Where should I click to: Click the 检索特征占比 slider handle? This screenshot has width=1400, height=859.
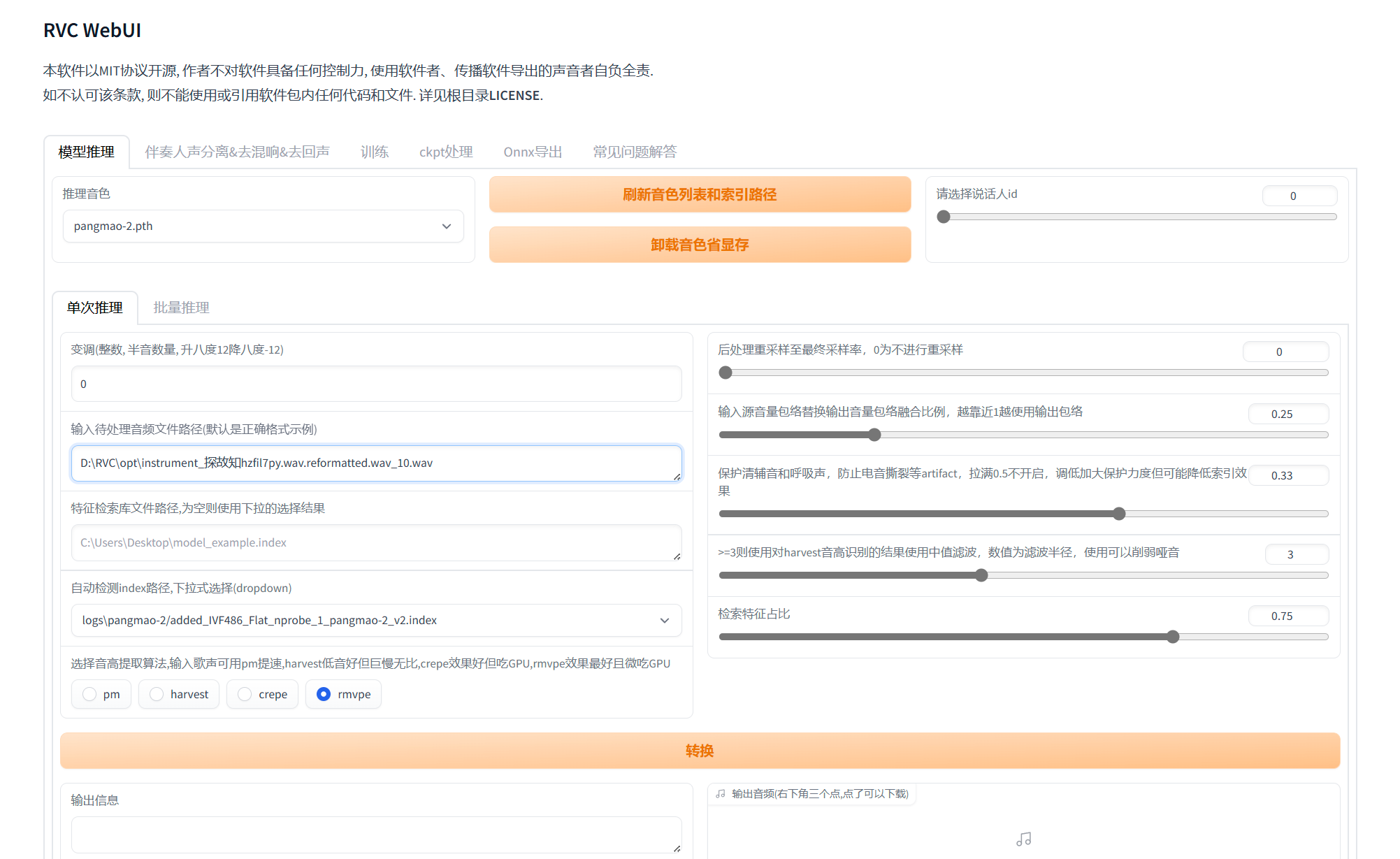click(x=1173, y=637)
